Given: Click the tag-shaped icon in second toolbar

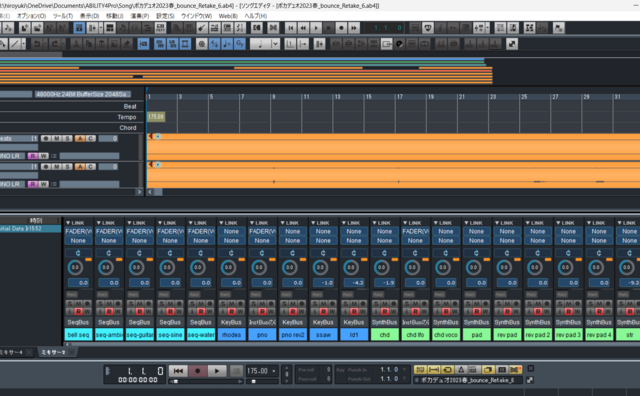Looking at the screenshot, I should click(x=387, y=44).
